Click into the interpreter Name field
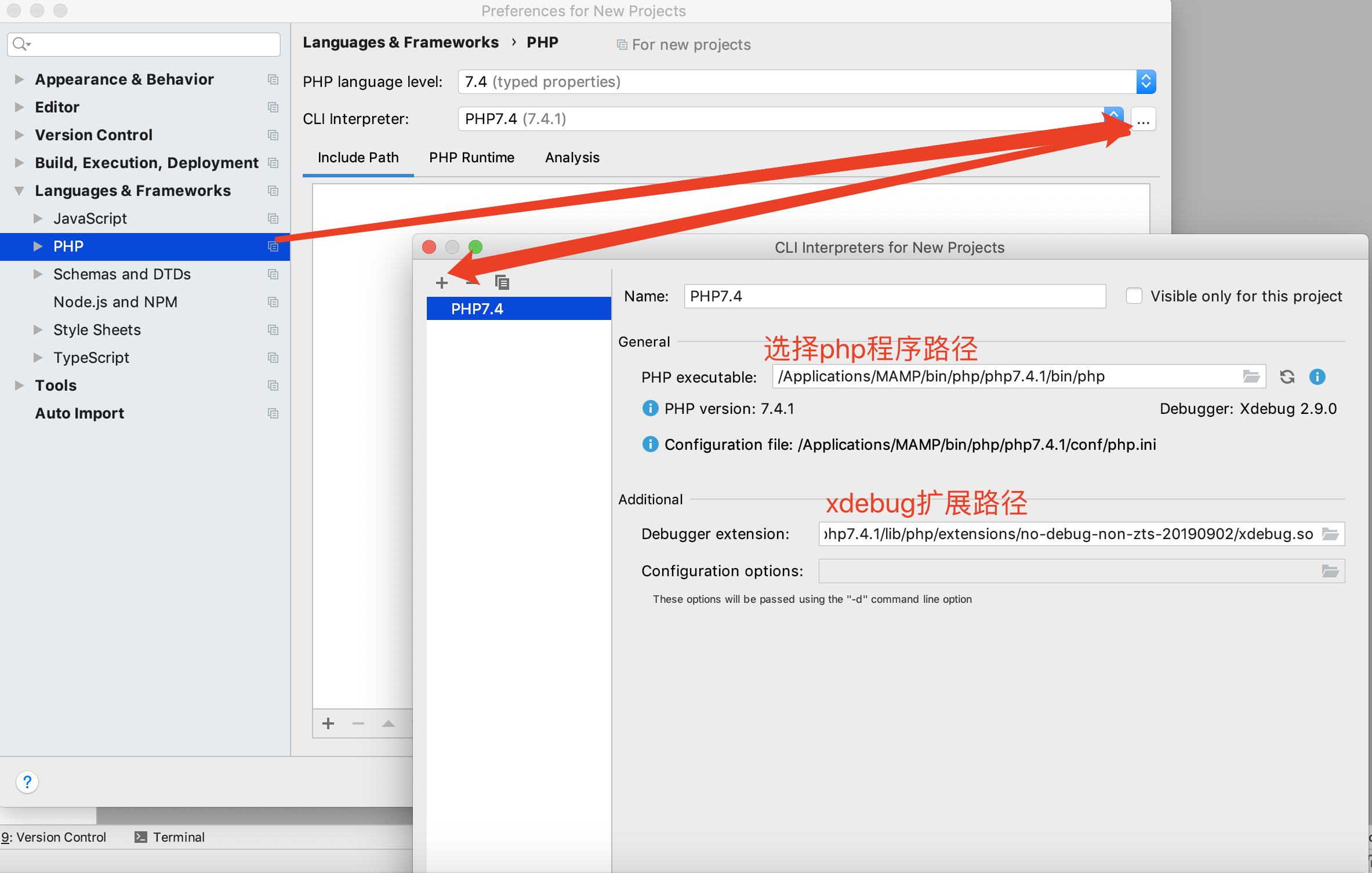Image resolution: width=1372 pixels, height=873 pixels. (x=894, y=296)
